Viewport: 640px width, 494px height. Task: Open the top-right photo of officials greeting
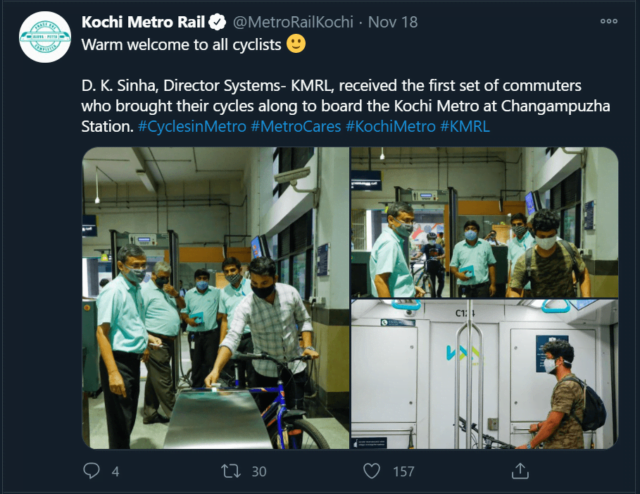[x=484, y=222]
